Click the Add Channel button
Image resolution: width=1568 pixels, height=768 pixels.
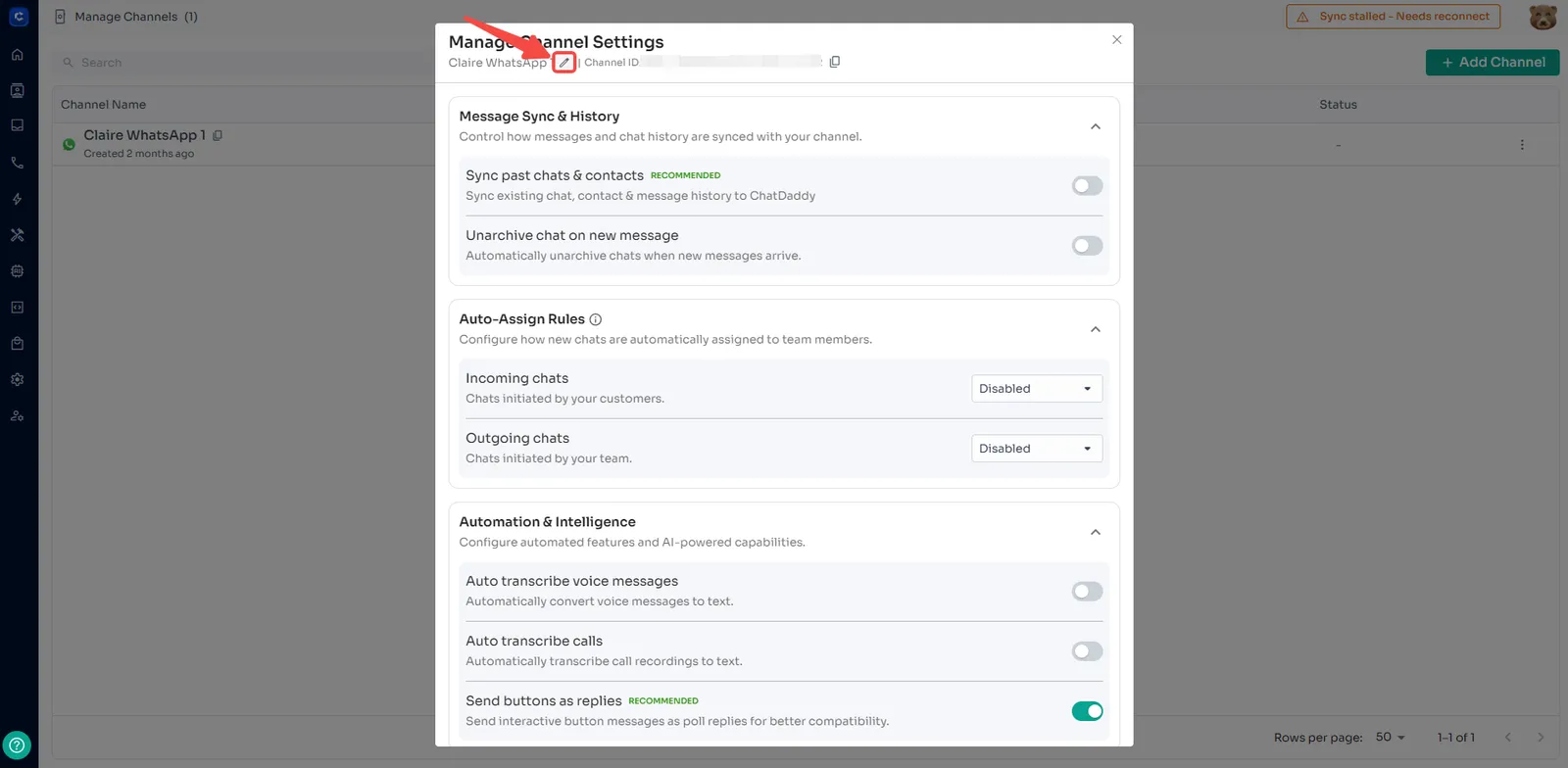[1492, 63]
